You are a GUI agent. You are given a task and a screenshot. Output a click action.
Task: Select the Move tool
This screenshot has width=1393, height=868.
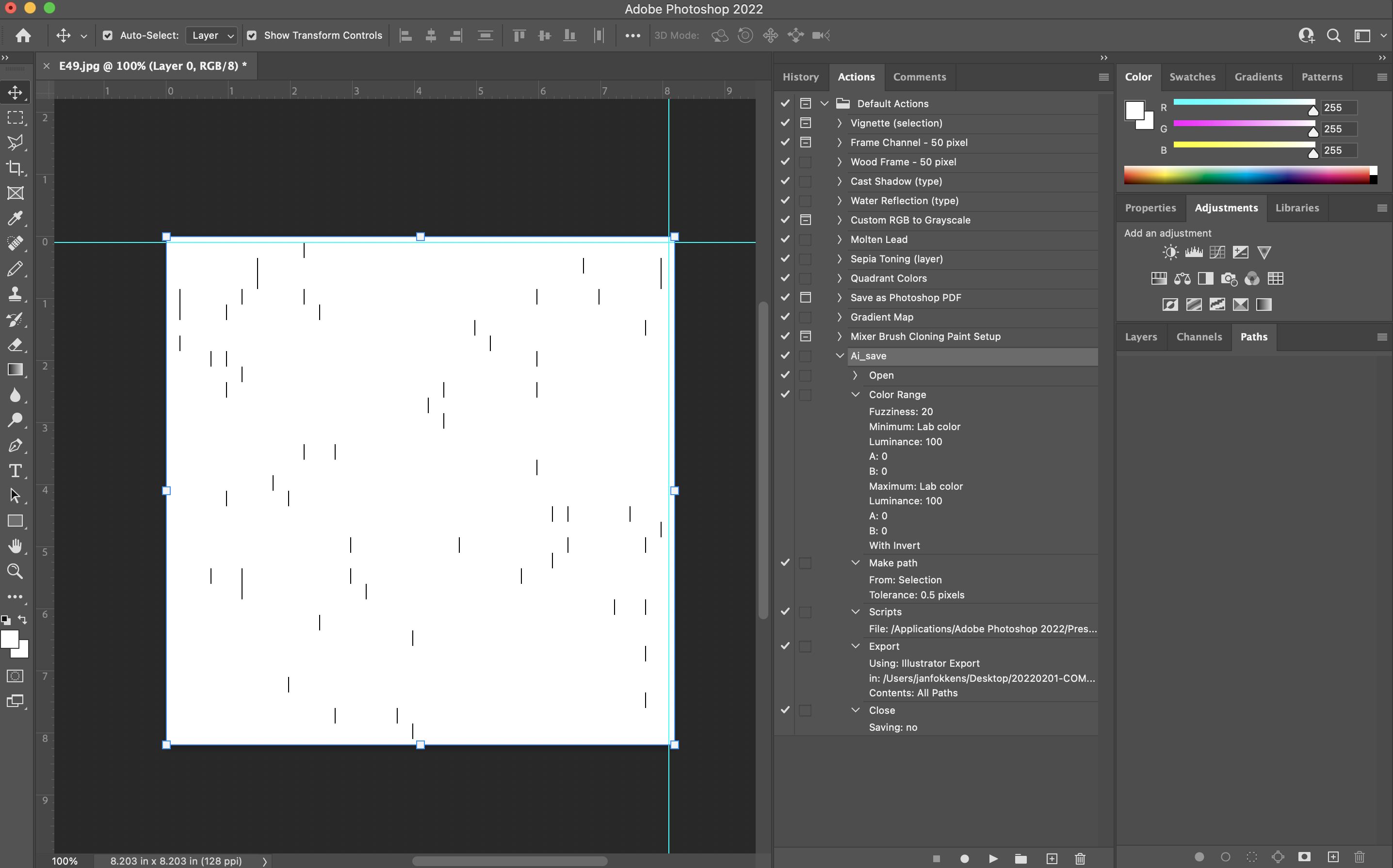click(x=16, y=92)
